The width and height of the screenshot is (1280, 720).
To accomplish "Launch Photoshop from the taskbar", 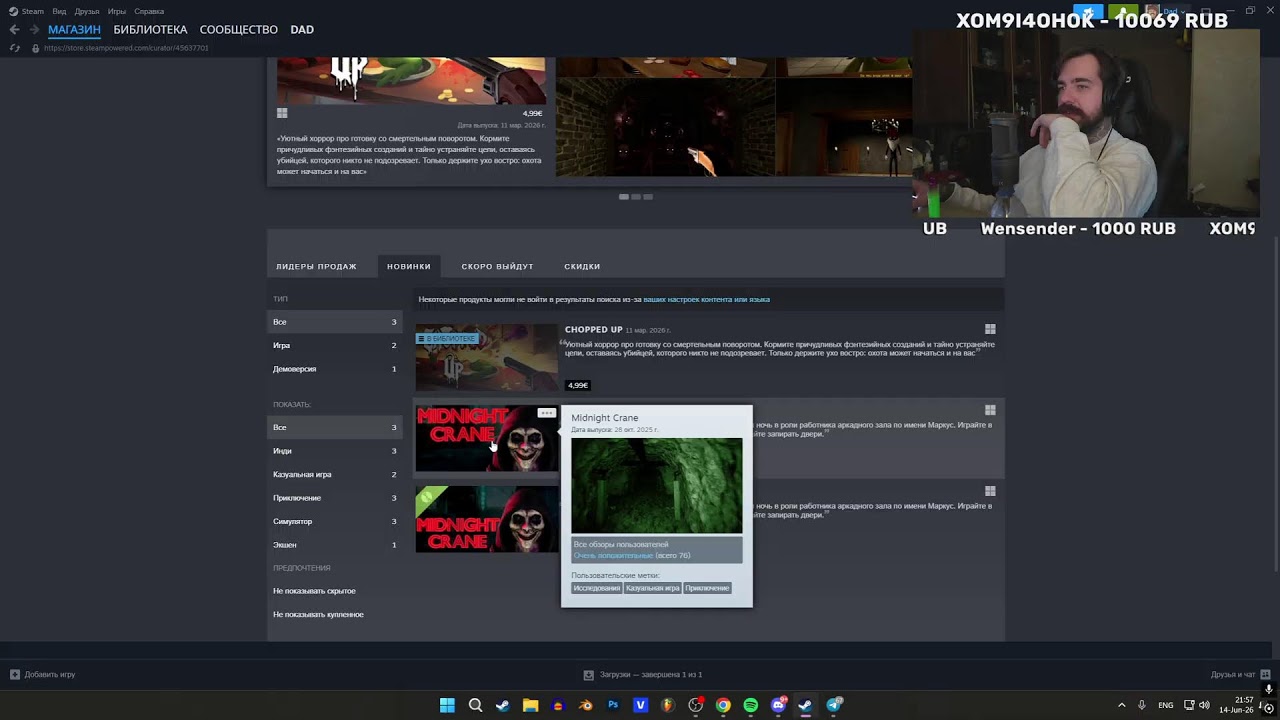I will (613, 705).
